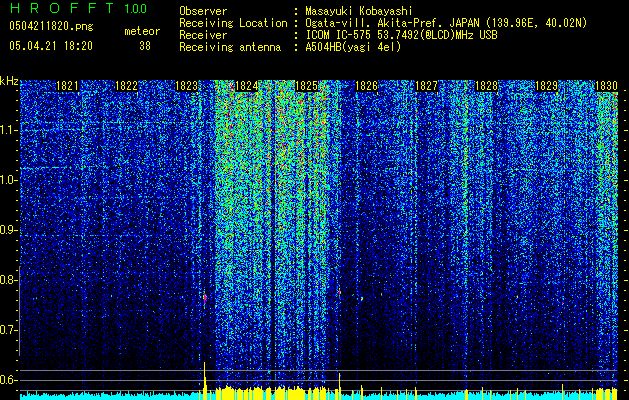Click the 'meteor' label
This screenshot has height=400, width=629.
click(x=142, y=31)
